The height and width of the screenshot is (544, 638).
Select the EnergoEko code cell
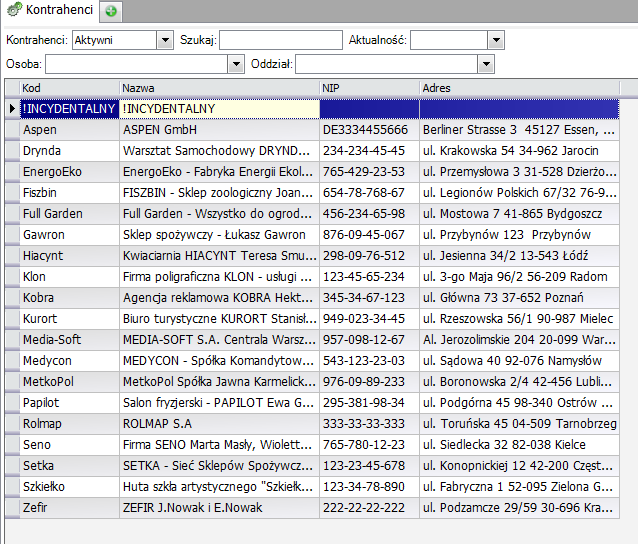pyautogui.click(x=69, y=172)
